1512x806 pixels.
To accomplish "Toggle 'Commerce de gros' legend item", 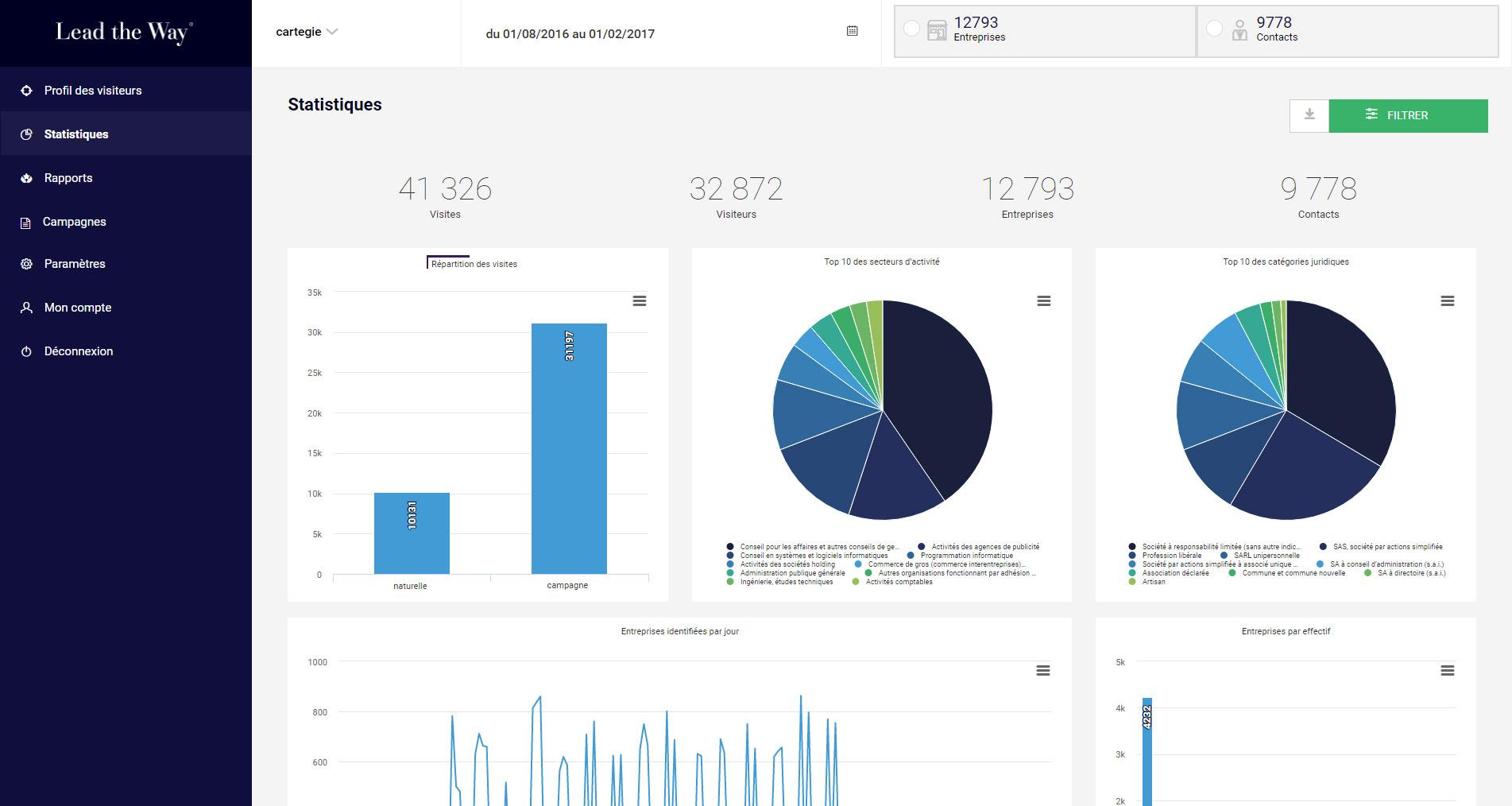I will click(941, 564).
